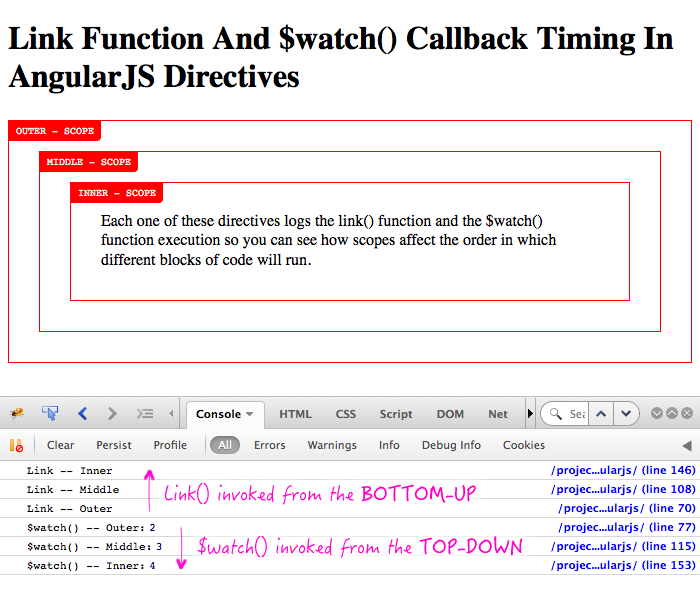Expand hidden panel tabs with right arrow
This screenshot has height=596, width=700.
coord(530,414)
